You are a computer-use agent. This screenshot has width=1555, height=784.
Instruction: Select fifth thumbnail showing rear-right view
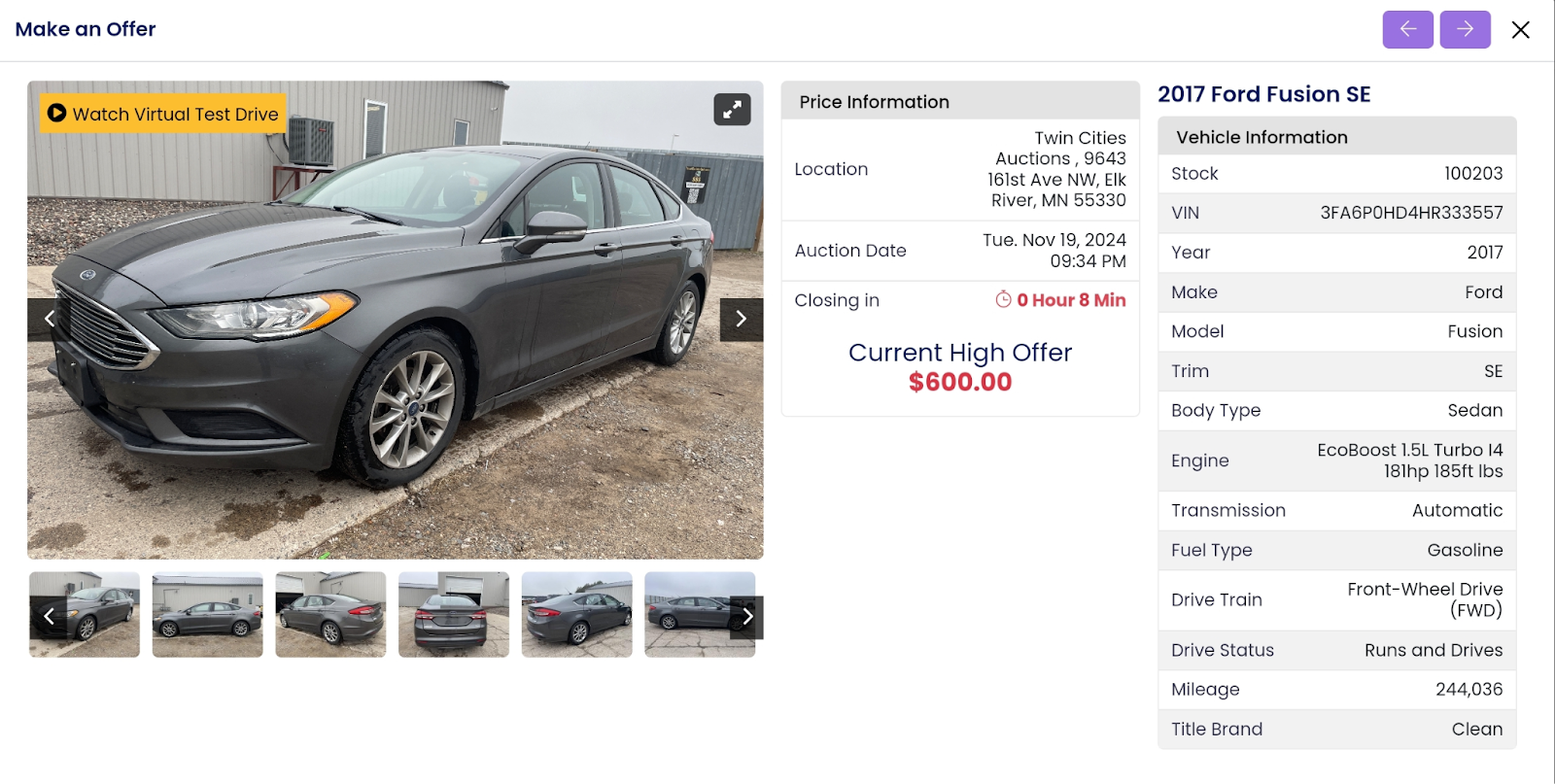576,614
